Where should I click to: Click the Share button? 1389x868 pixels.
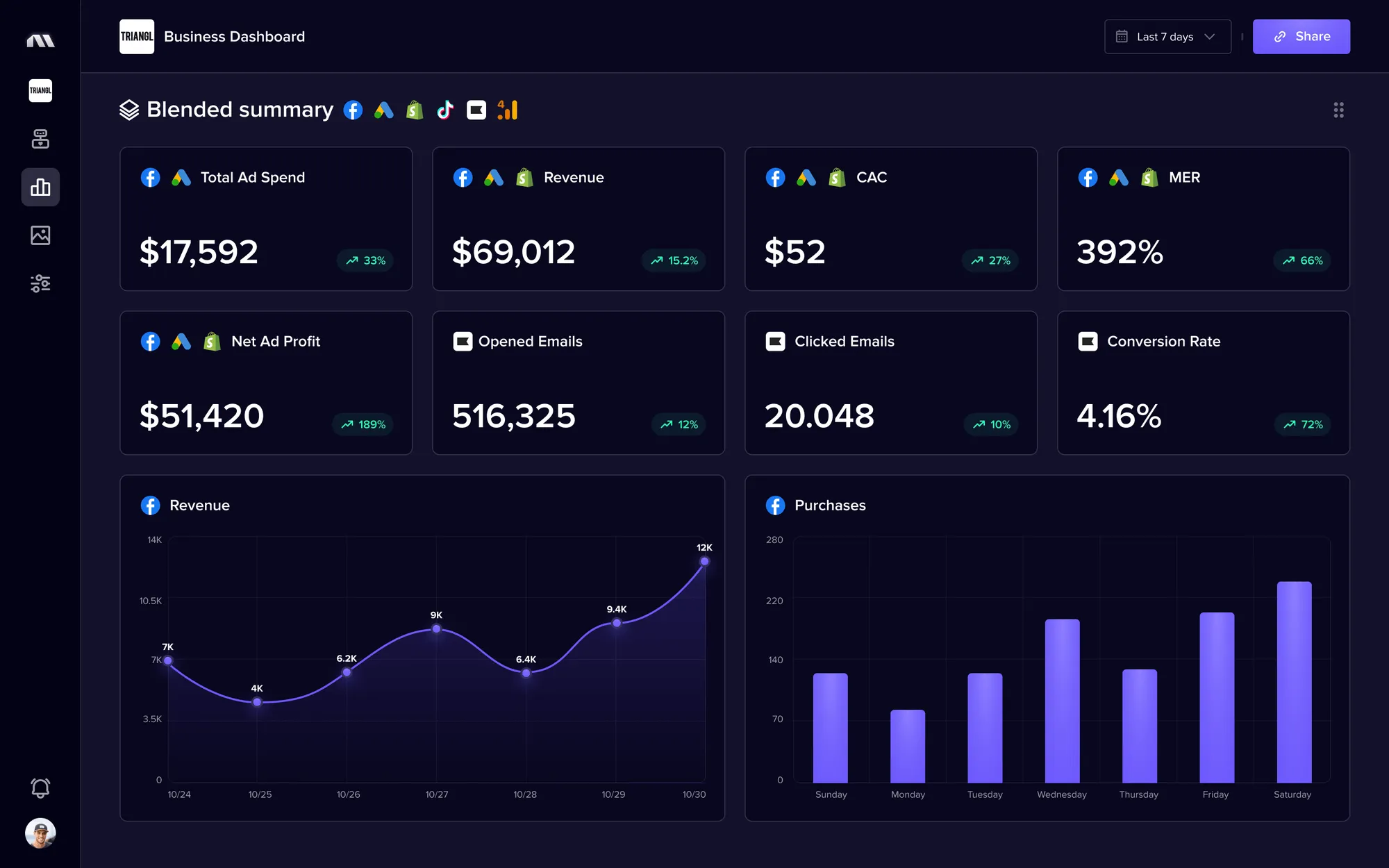pos(1301,37)
